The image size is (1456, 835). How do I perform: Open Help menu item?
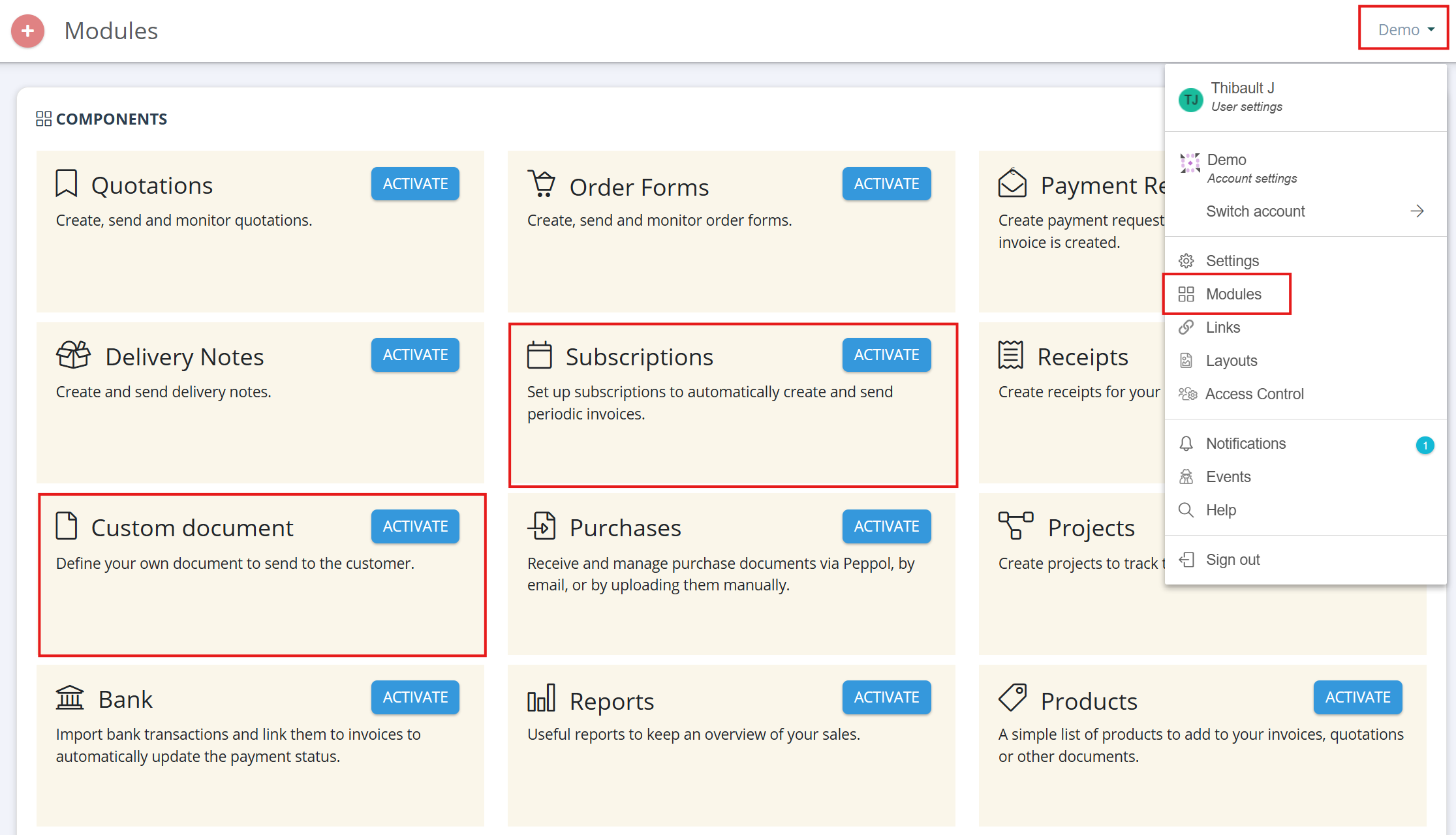coord(1305,510)
